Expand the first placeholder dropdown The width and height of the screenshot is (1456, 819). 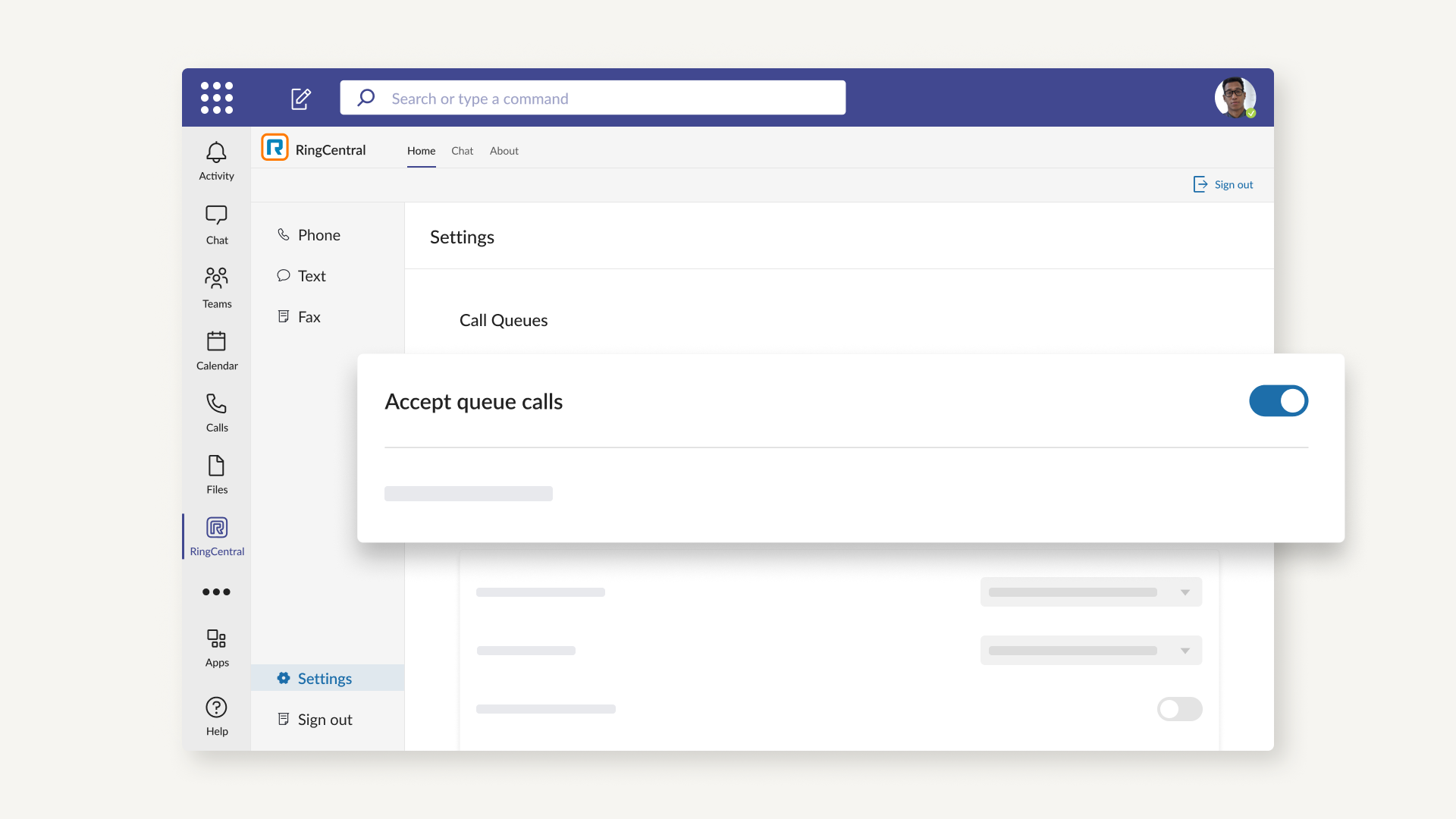[x=1090, y=592]
